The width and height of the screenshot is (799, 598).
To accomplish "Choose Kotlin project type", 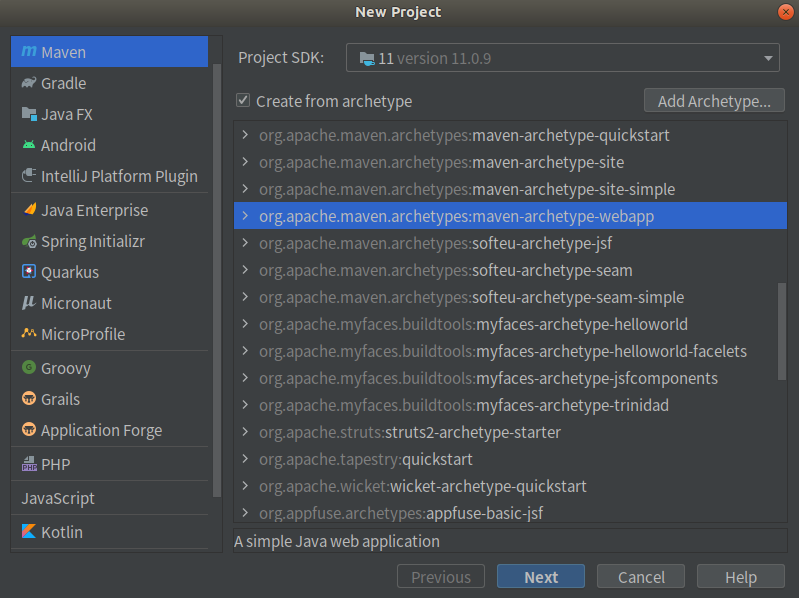I will pos(110,532).
